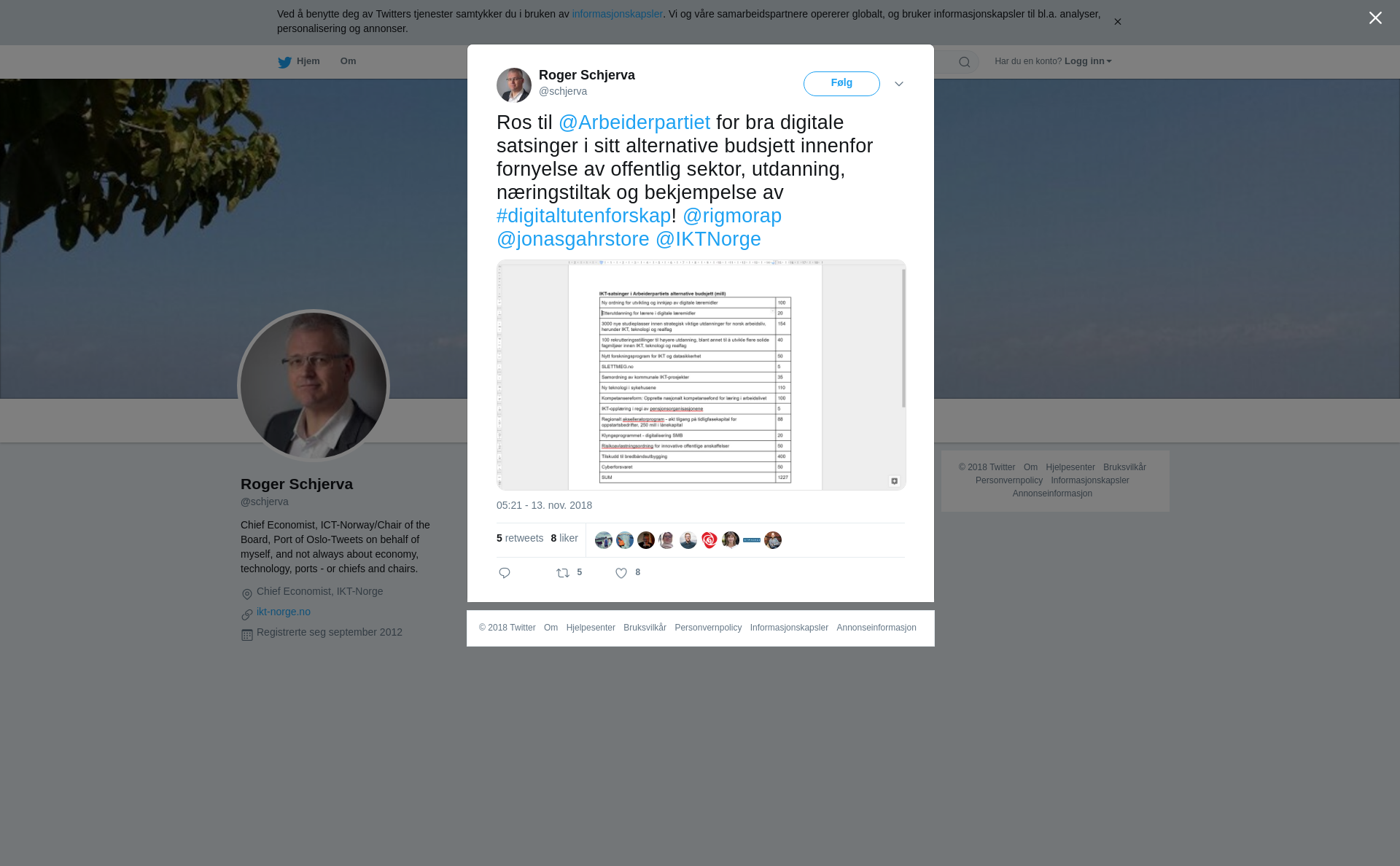
Task: Click the Twitter bird Hjem icon
Action: [284, 62]
